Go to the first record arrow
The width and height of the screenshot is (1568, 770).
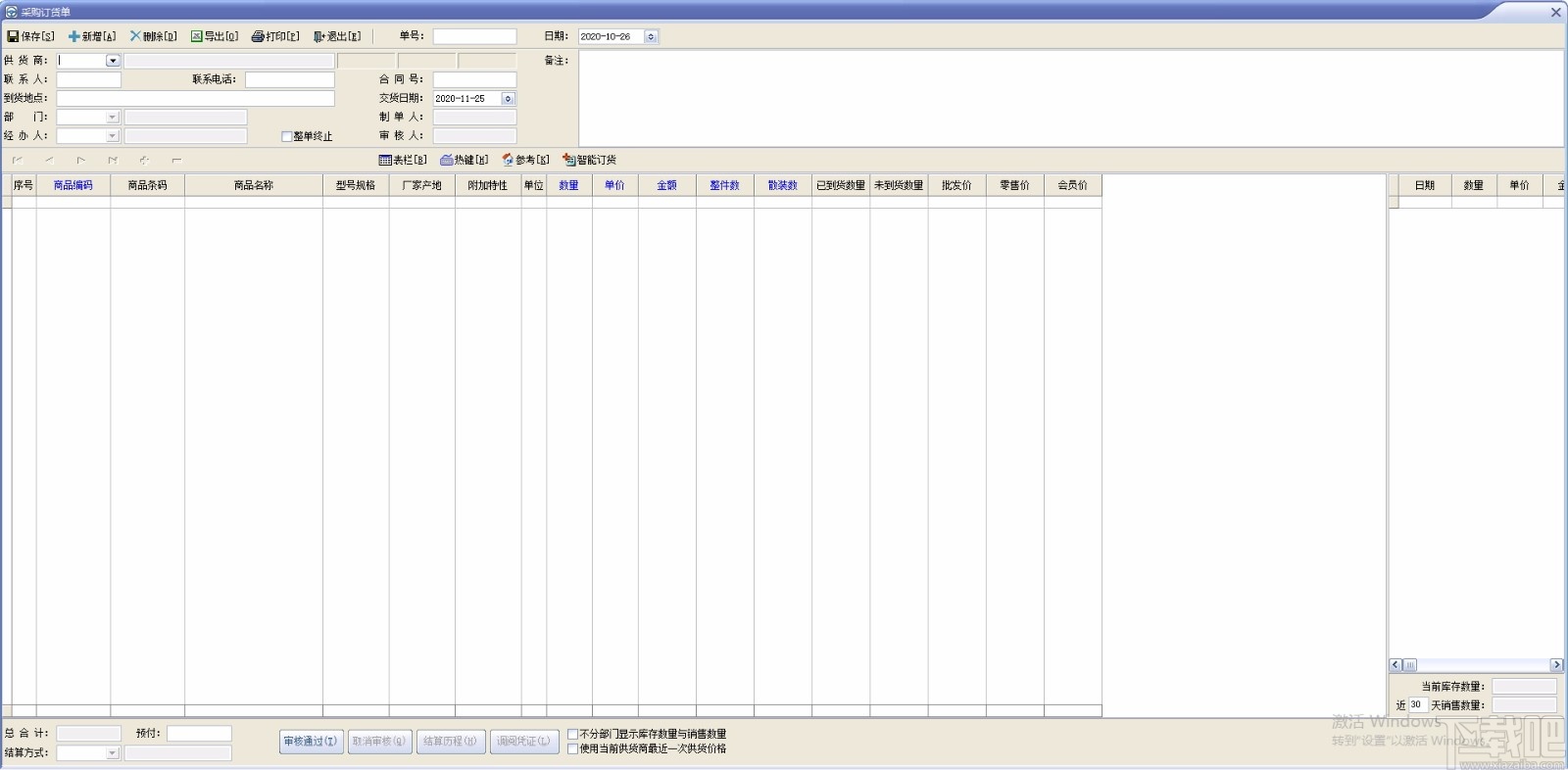point(18,160)
